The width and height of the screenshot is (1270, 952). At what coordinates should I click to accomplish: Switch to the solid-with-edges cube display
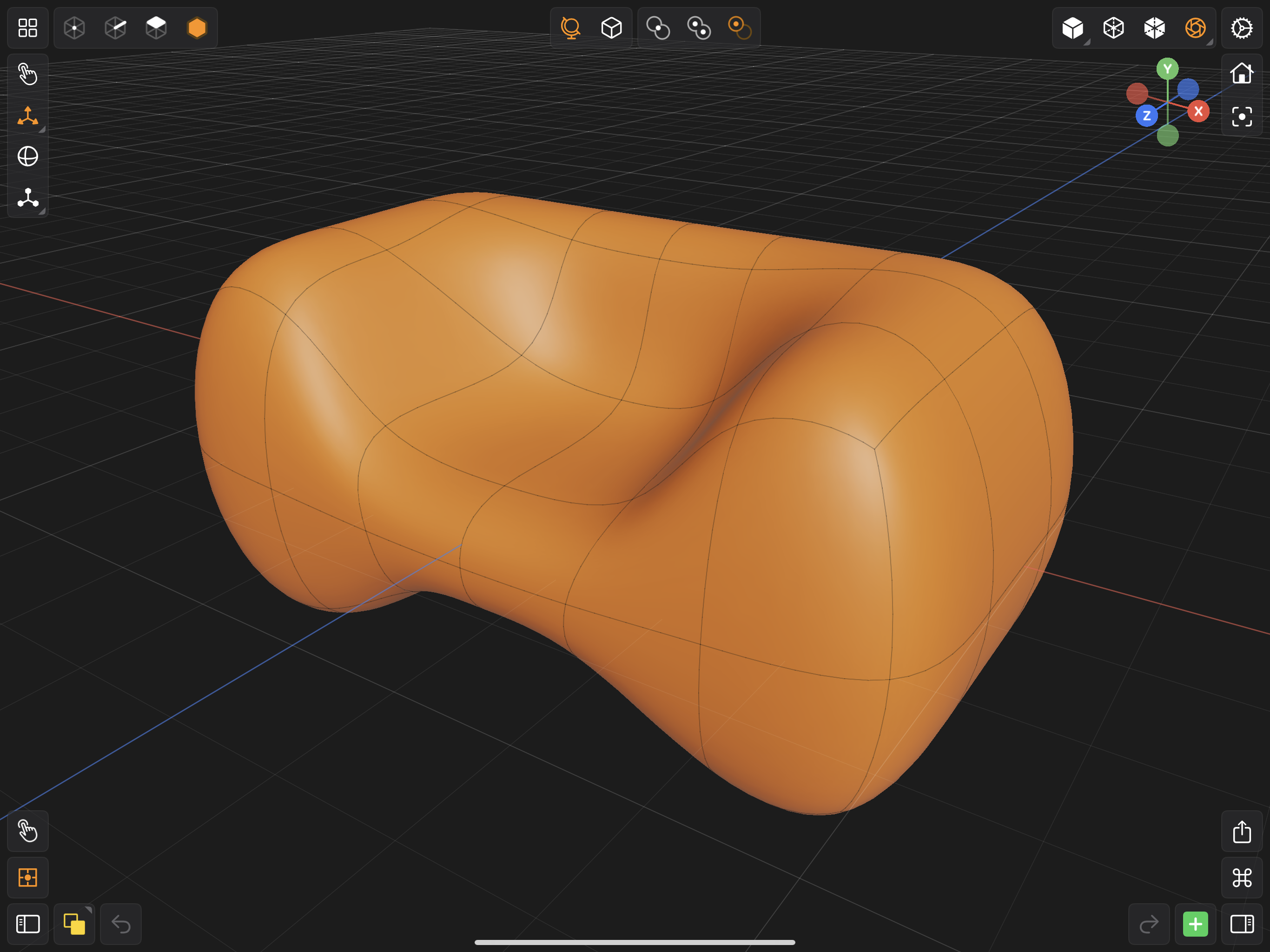(1154, 27)
